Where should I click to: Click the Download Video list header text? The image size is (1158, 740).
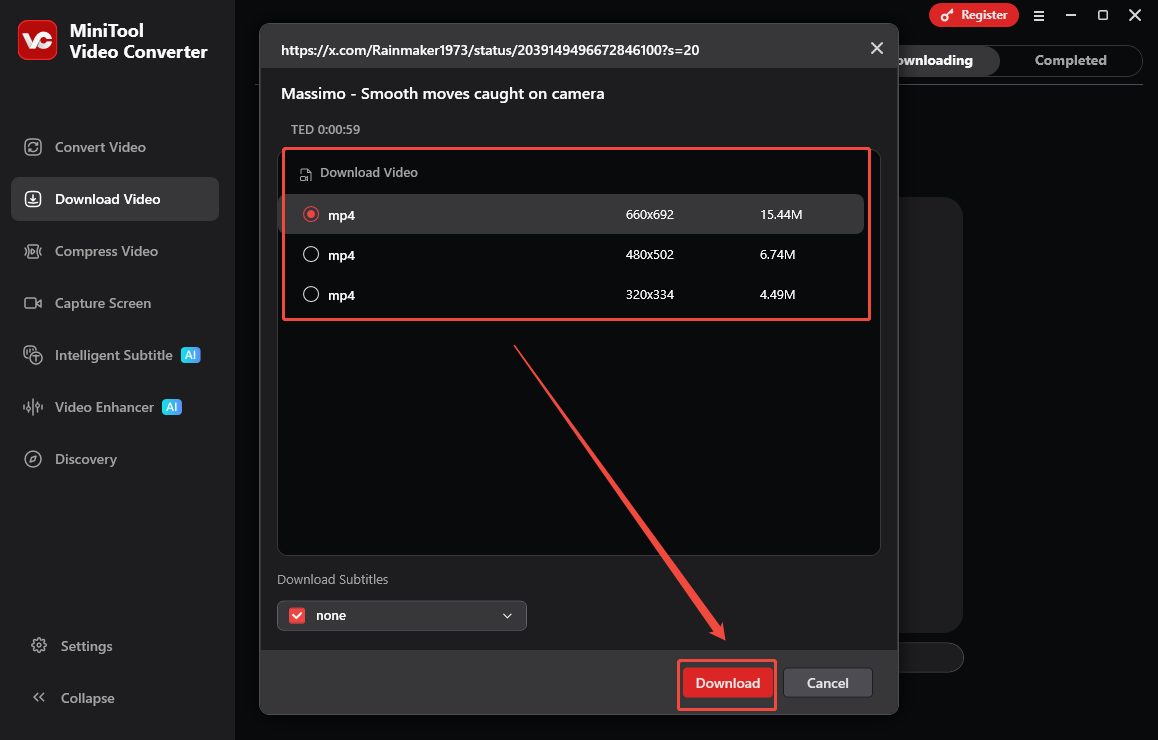coord(369,172)
